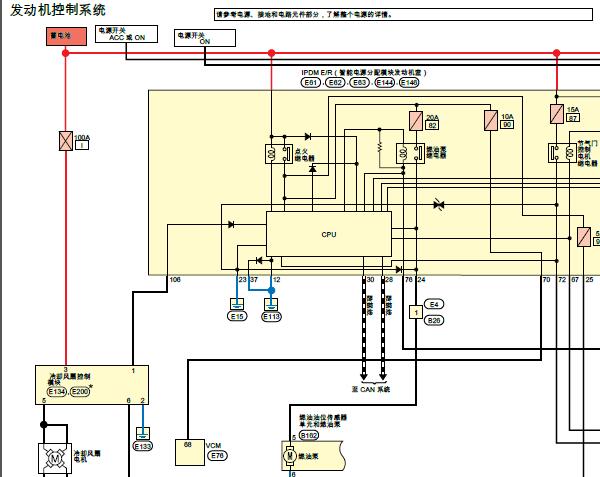The image size is (600, 477).
Task: Click the 燃油油位传感器单元和燃油泵 label
Action: [x=323, y=421]
